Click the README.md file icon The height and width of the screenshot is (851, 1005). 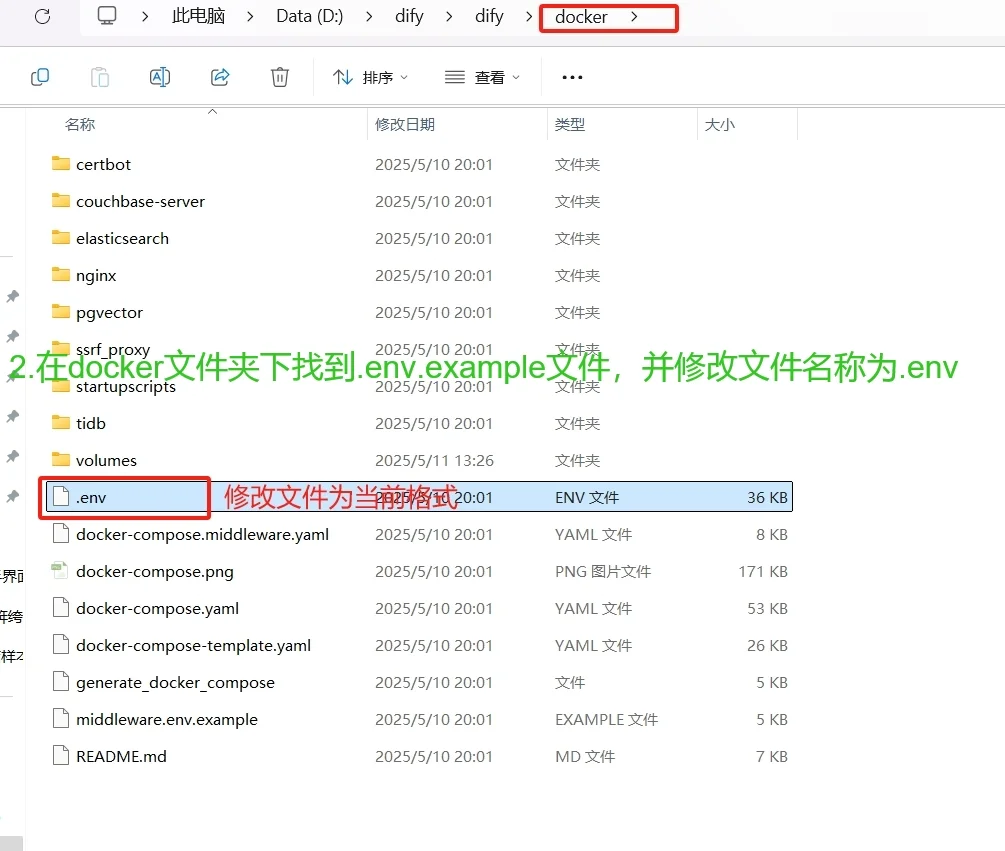click(x=61, y=756)
